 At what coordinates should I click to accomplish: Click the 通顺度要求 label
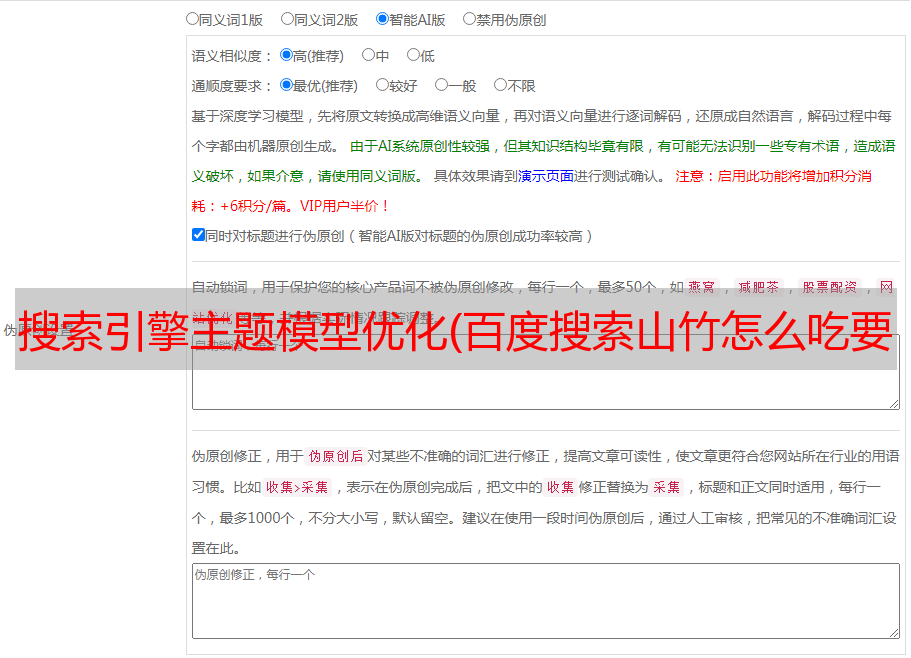pyautogui.click(x=232, y=87)
